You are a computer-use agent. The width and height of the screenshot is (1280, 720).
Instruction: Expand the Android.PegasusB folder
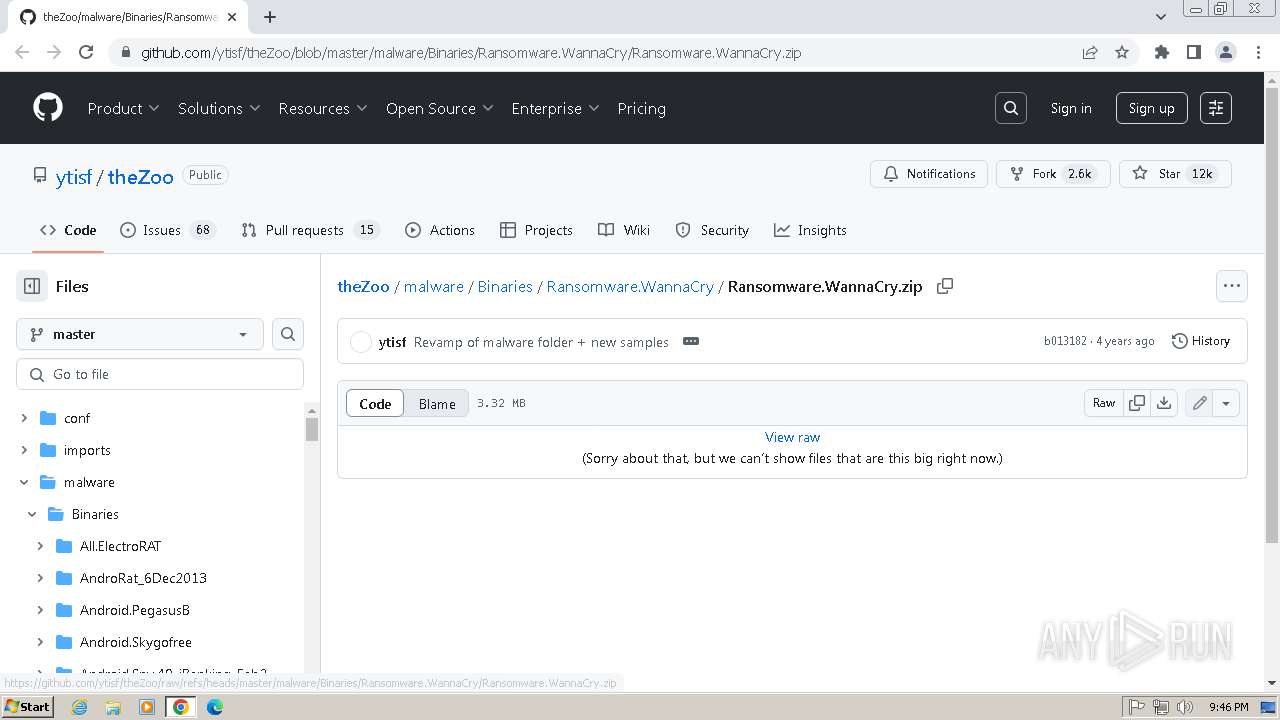(x=40, y=610)
